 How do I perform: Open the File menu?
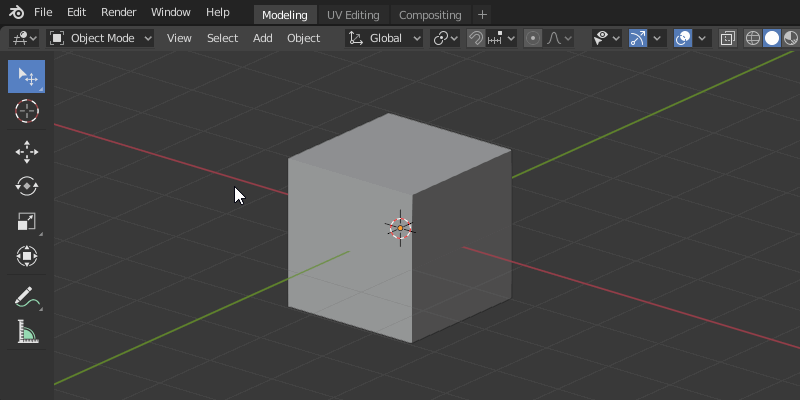point(43,12)
